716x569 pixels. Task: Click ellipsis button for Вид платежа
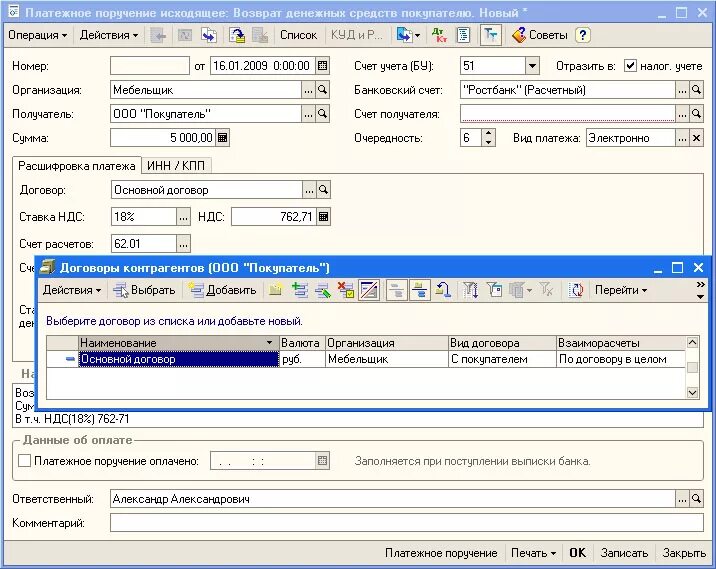point(682,138)
